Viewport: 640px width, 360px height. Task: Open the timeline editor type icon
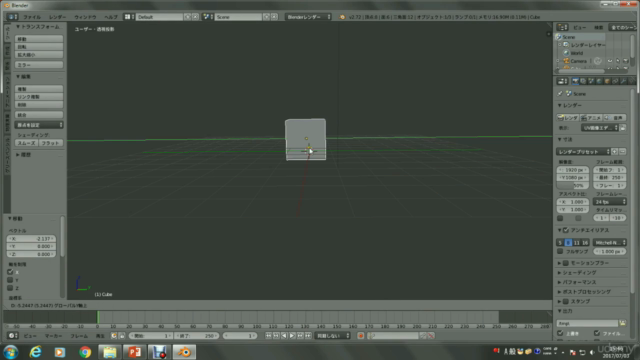pos(12,336)
